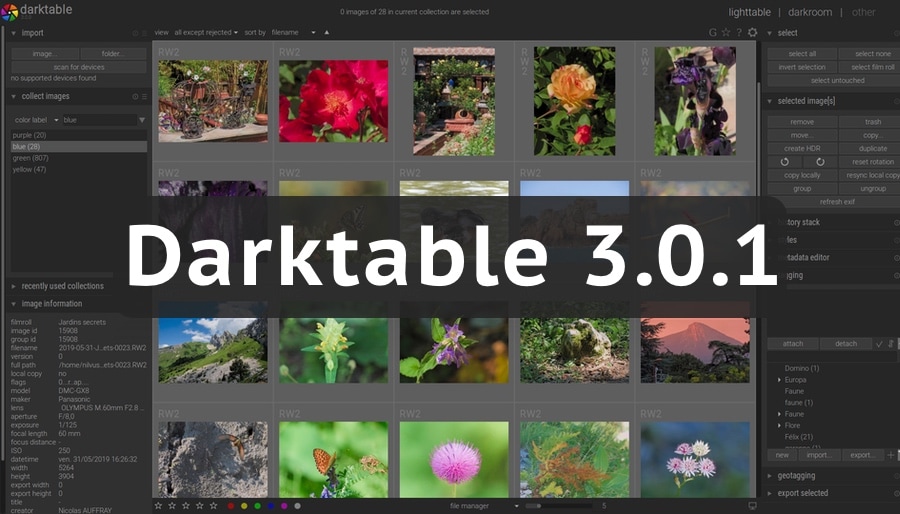Image resolution: width=900 pixels, height=514 pixels.
Task: Rate image with second star in bottom bar
Action: point(172,506)
